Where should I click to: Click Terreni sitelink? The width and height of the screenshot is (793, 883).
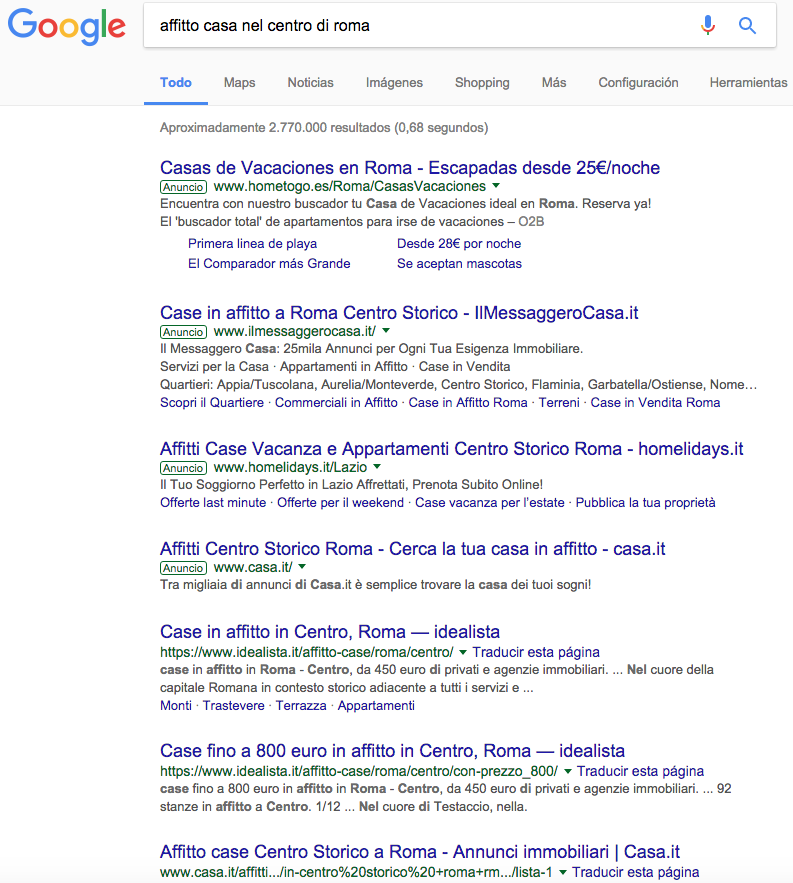559,403
